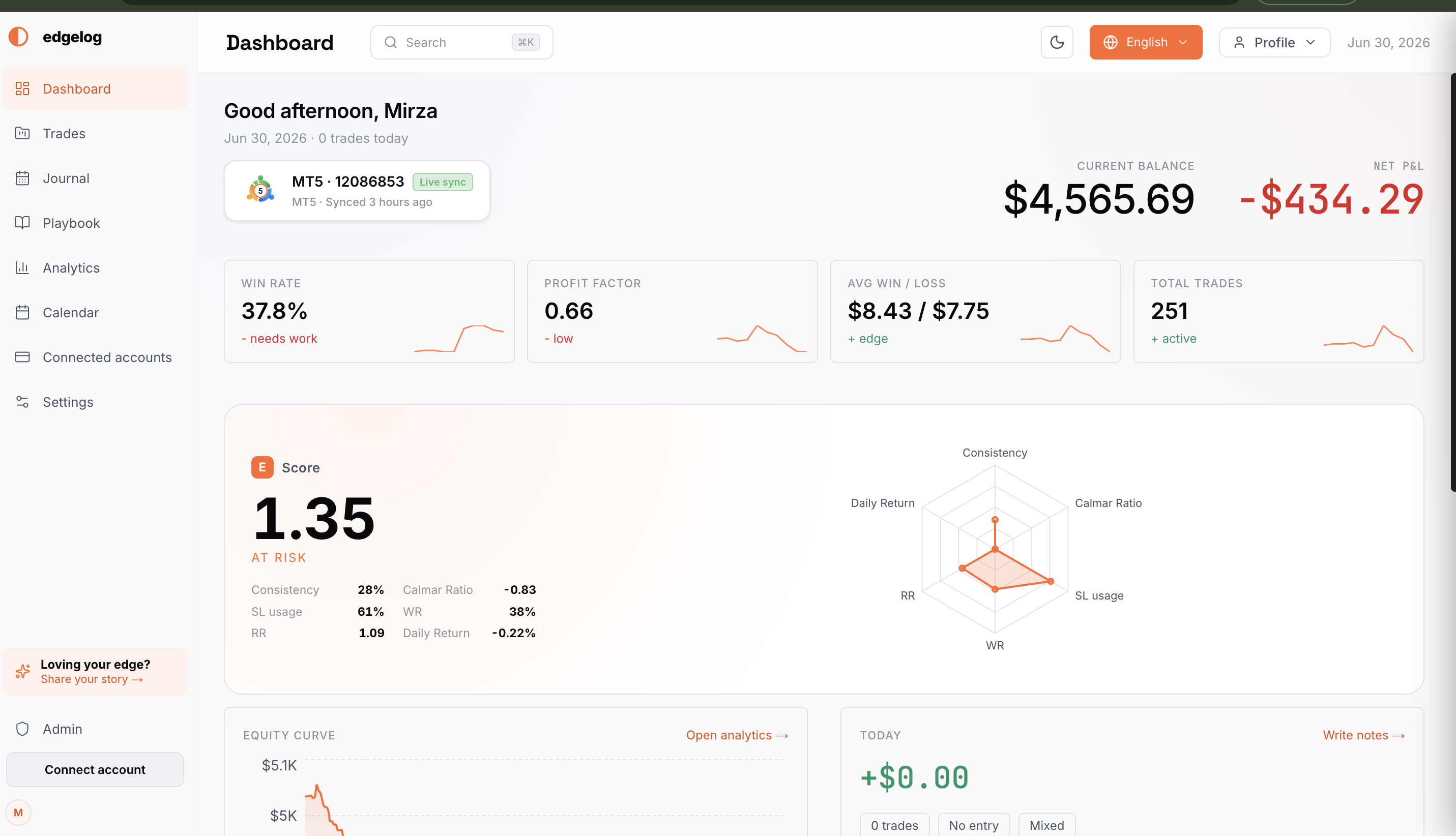The height and width of the screenshot is (836, 1456).
Task: Click the Calmar Ratio -0.83 value
Action: (x=519, y=590)
